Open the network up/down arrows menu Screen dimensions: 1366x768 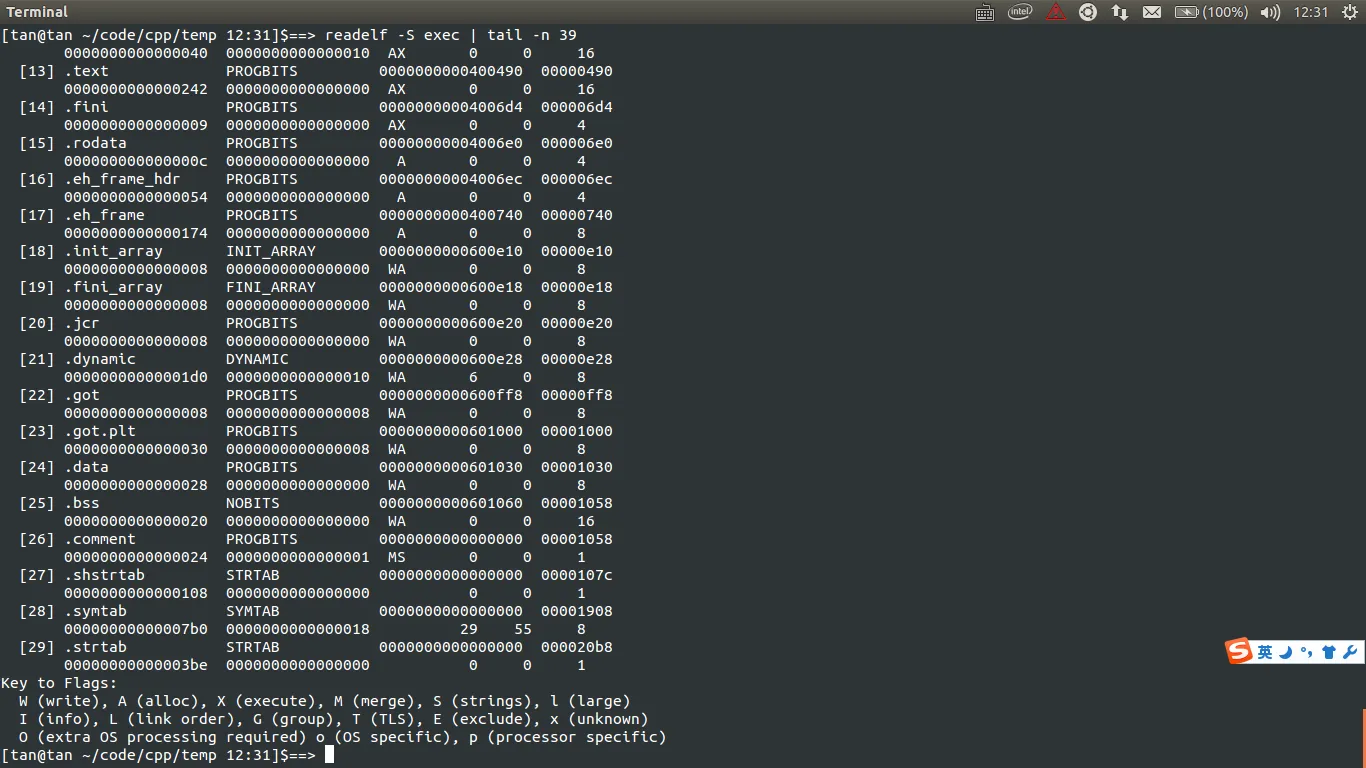tap(1120, 12)
